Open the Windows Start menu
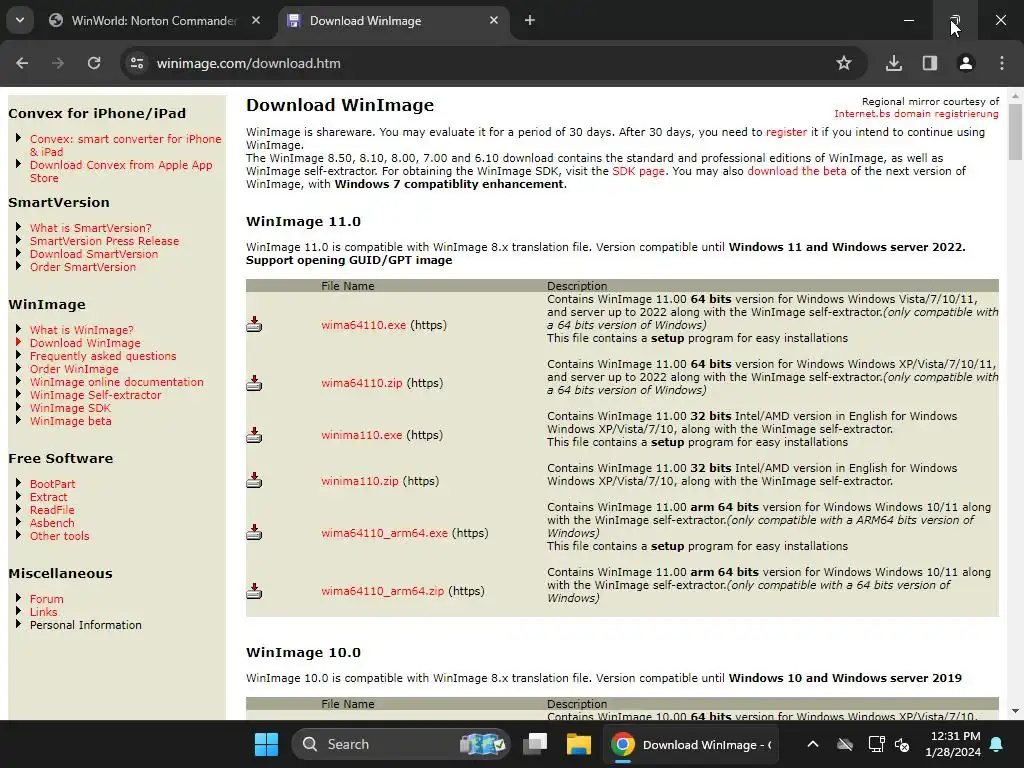This screenshot has height=768, width=1024. coord(266,744)
